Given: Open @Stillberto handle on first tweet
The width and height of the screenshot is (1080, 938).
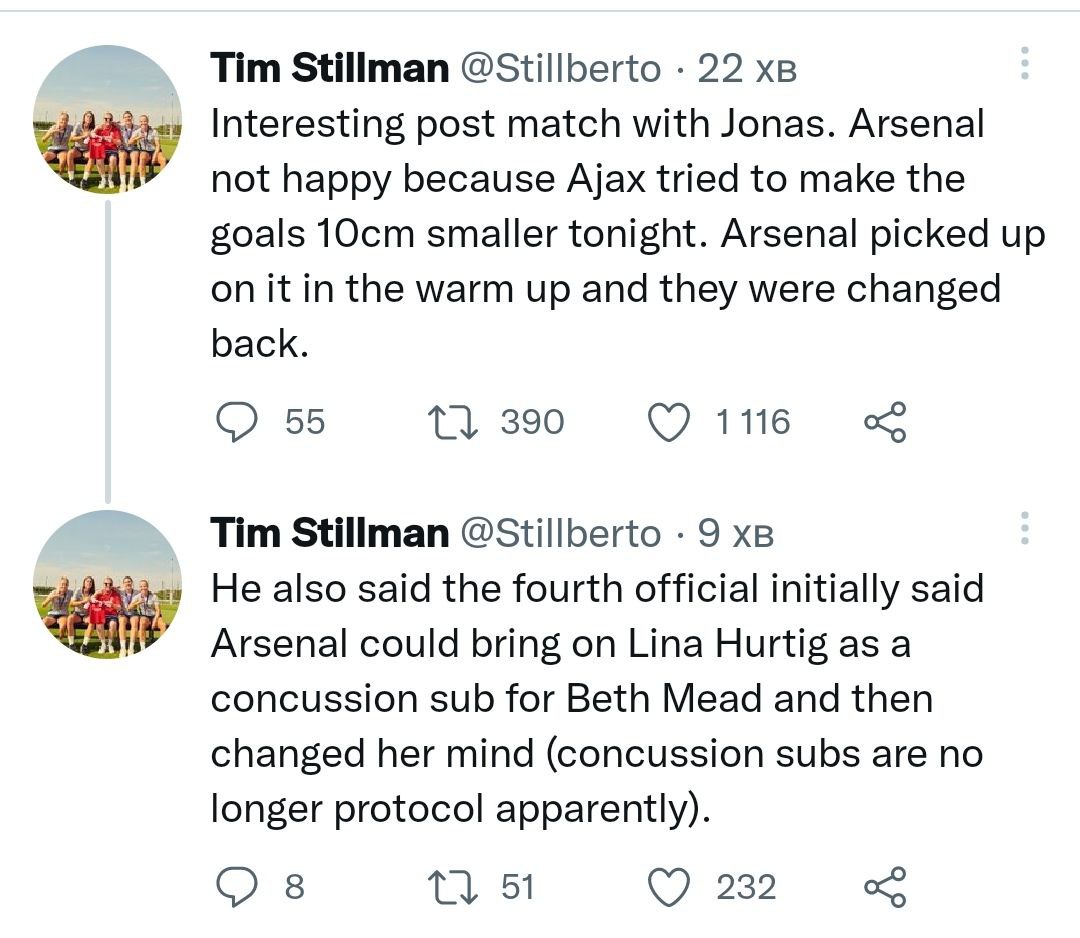Looking at the screenshot, I should [x=559, y=69].
